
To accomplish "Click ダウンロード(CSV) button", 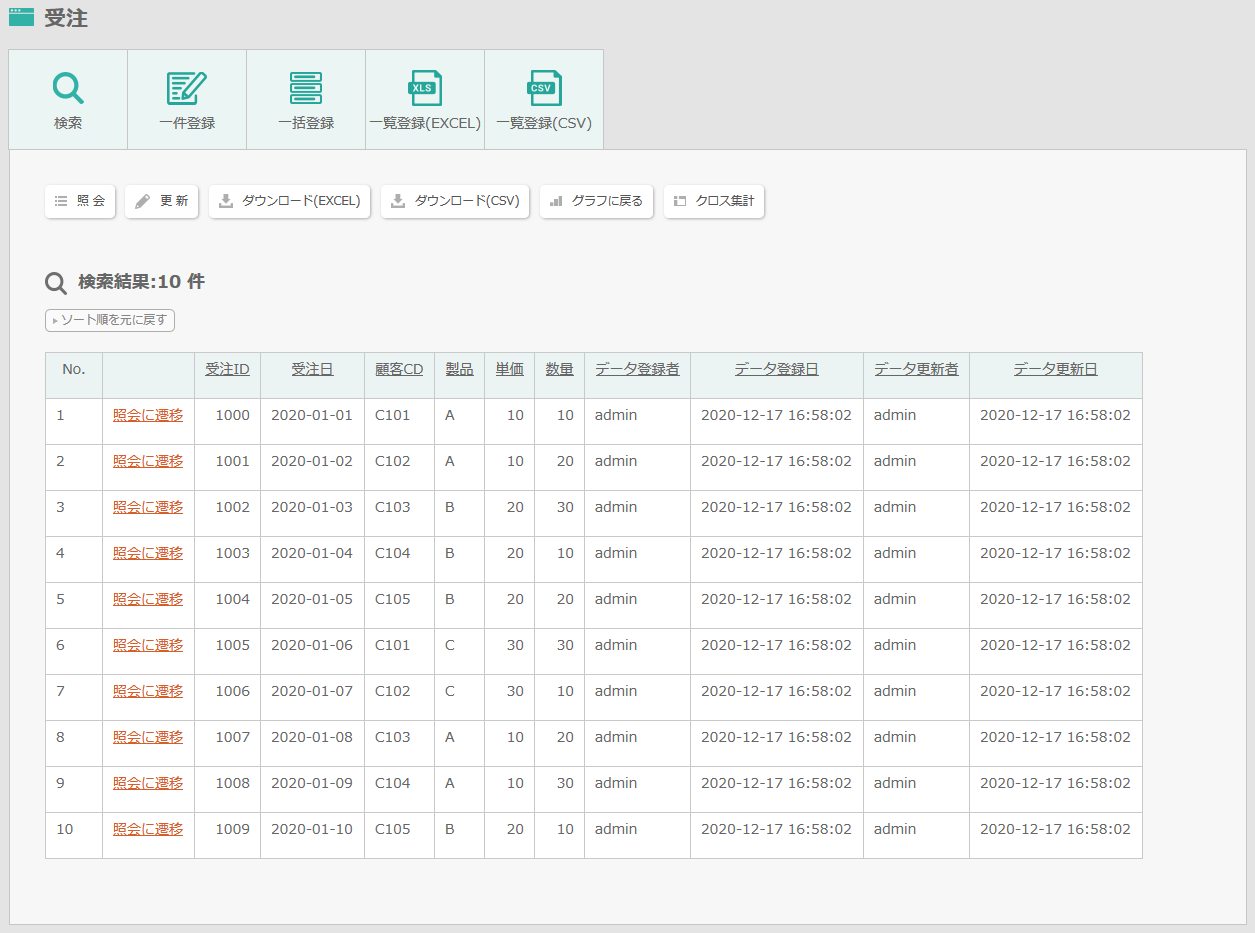I will tap(455, 201).
